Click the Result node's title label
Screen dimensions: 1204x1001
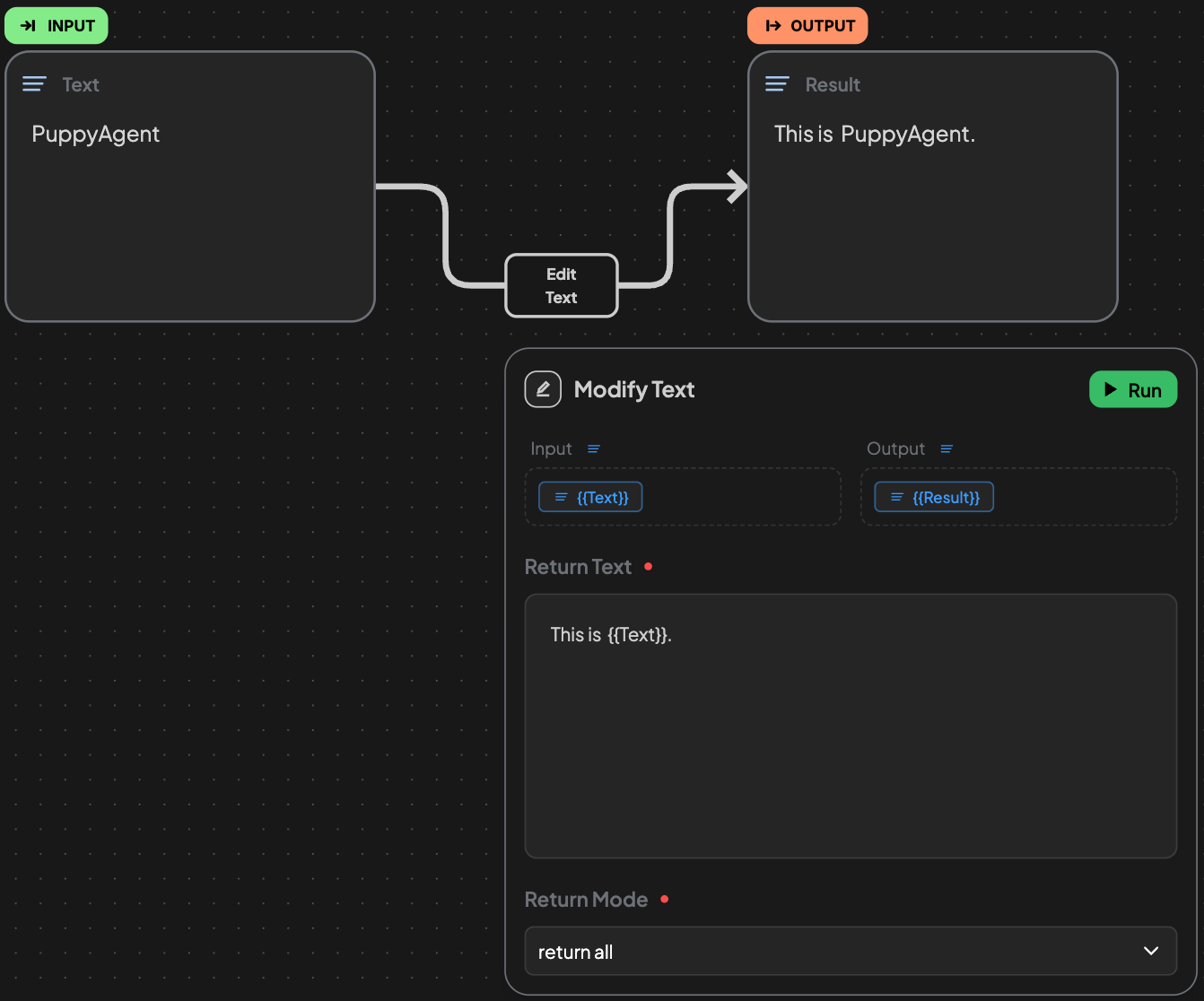pos(833,85)
